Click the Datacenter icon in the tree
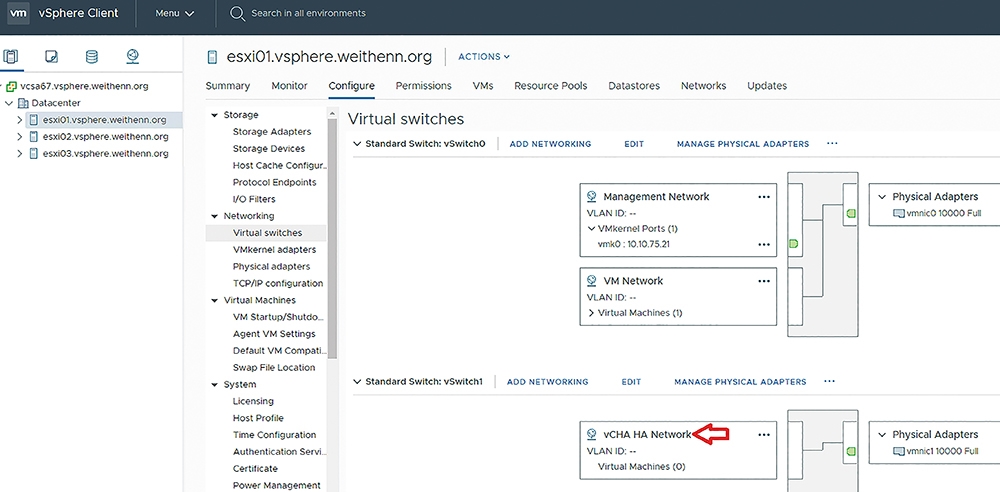This screenshot has width=1000, height=492. 24,103
